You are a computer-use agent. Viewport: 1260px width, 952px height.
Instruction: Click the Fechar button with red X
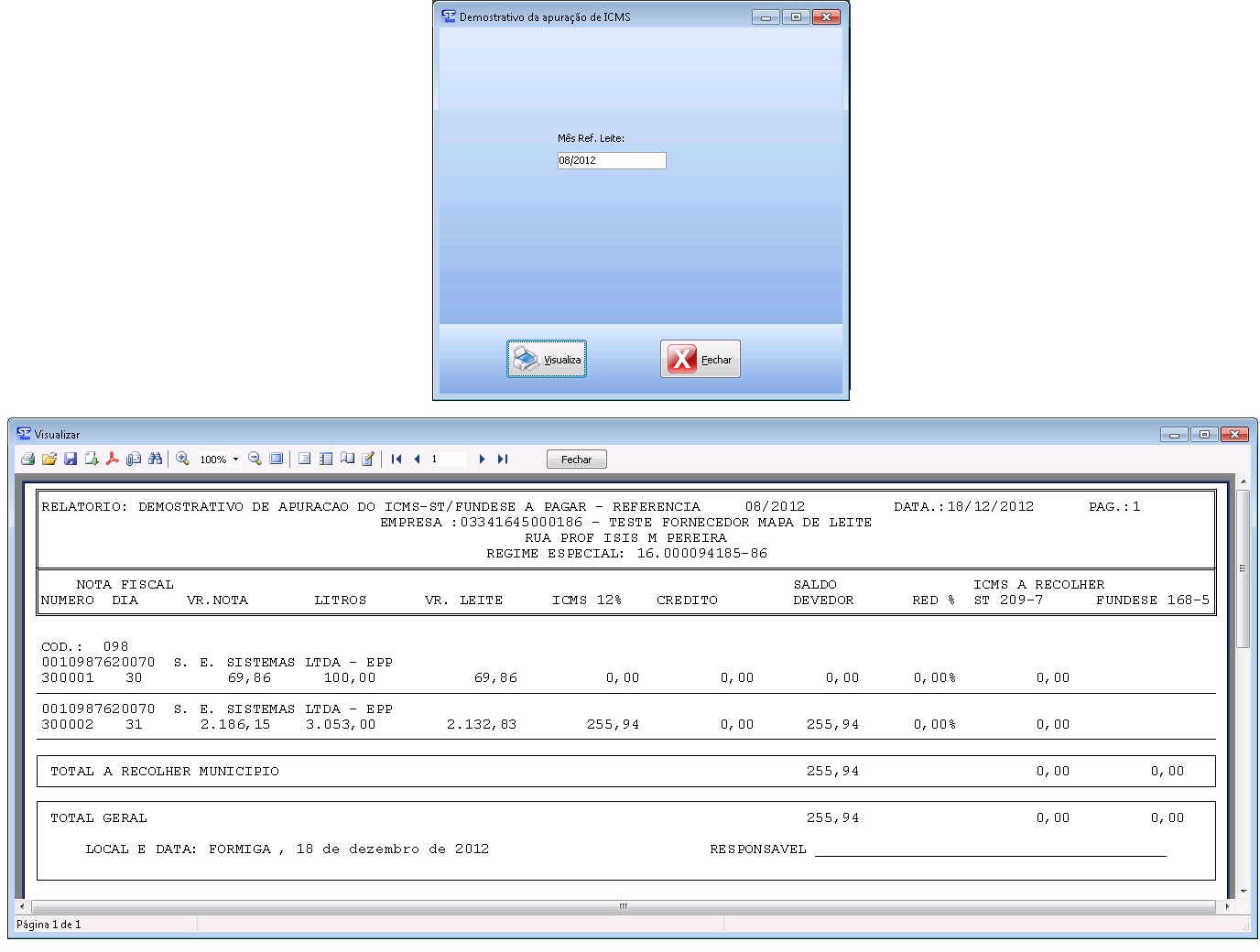701,359
